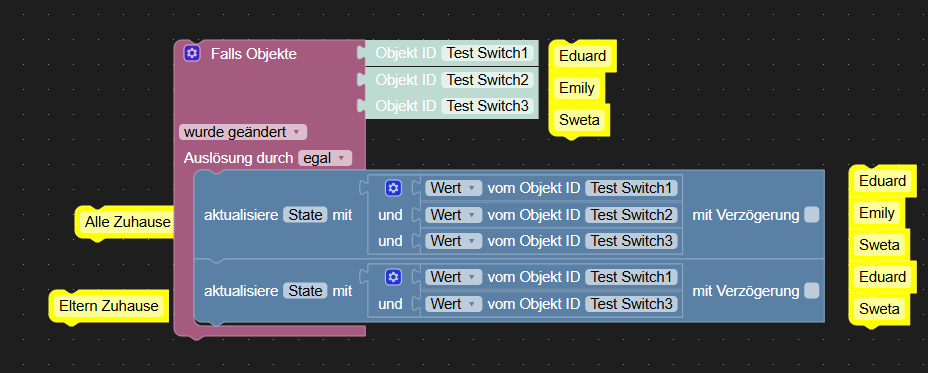Open Wert dropdown beside Test Switch2
The image size is (928, 373).
(454, 215)
